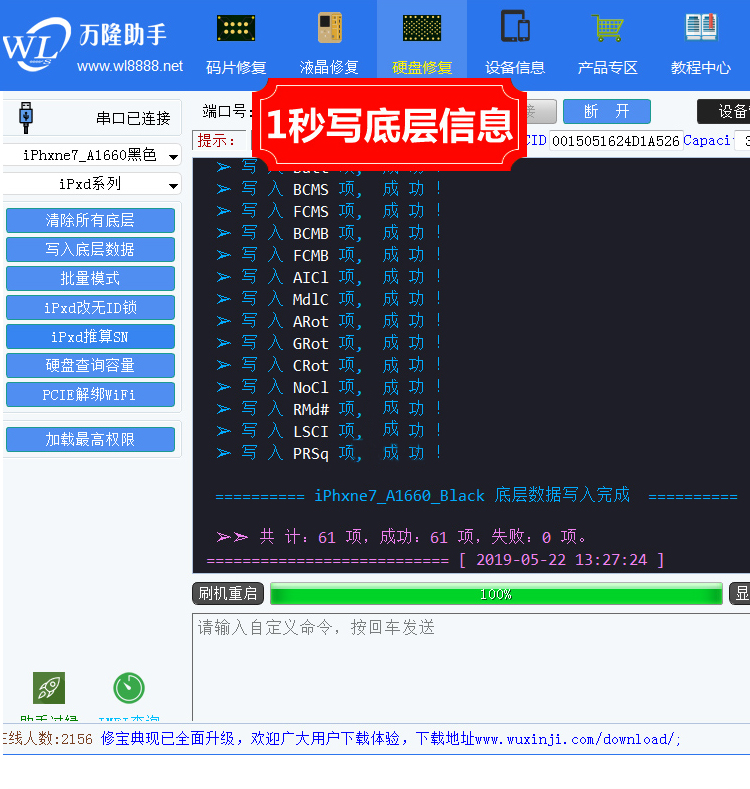Click the WL 万隆助手 logo

[86, 44]
